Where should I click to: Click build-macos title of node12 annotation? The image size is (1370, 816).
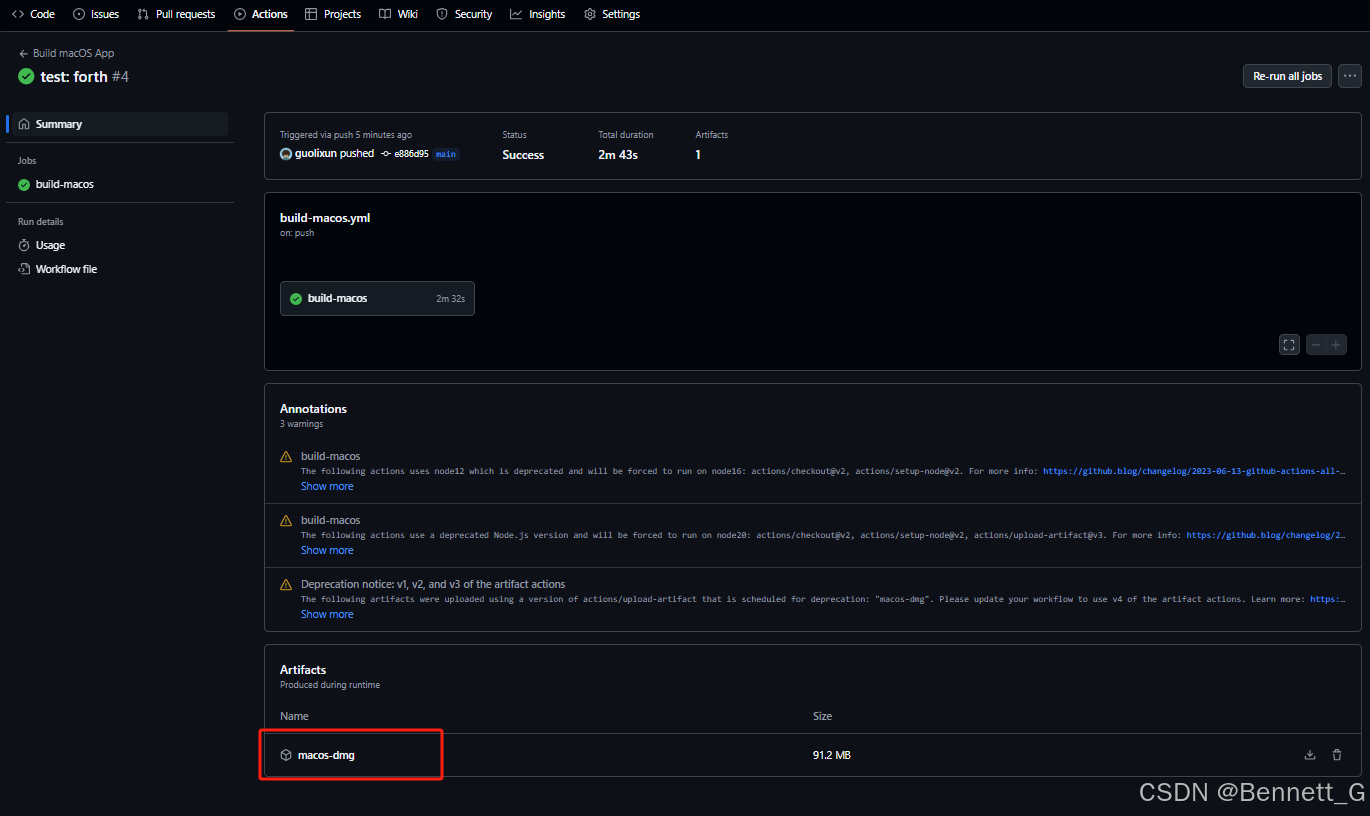330,456
